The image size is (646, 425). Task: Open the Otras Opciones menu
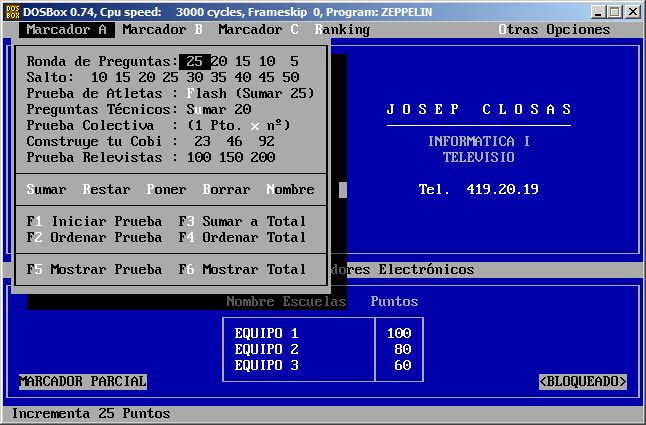click(554, 29)
